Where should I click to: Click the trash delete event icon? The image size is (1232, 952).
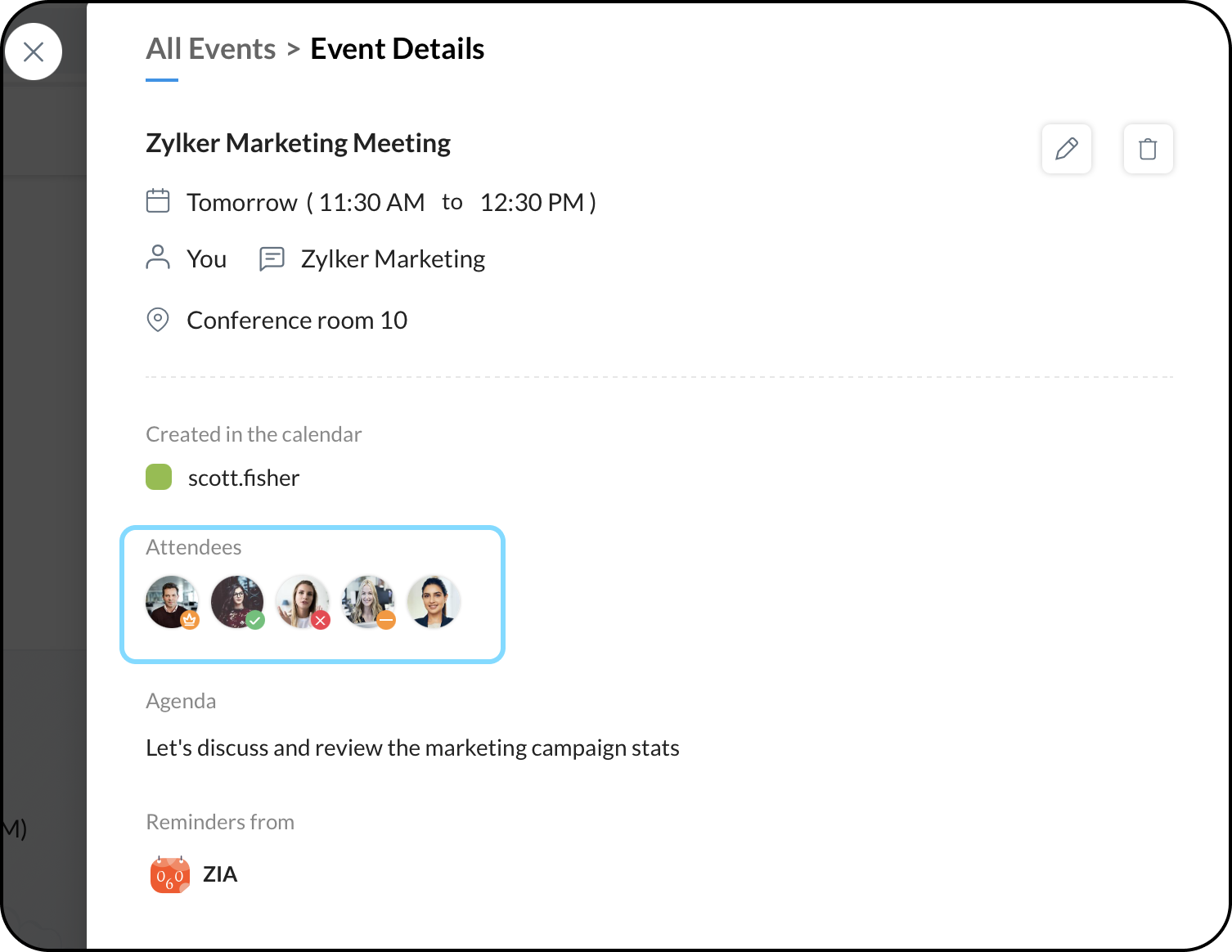tap(1148, 149)
